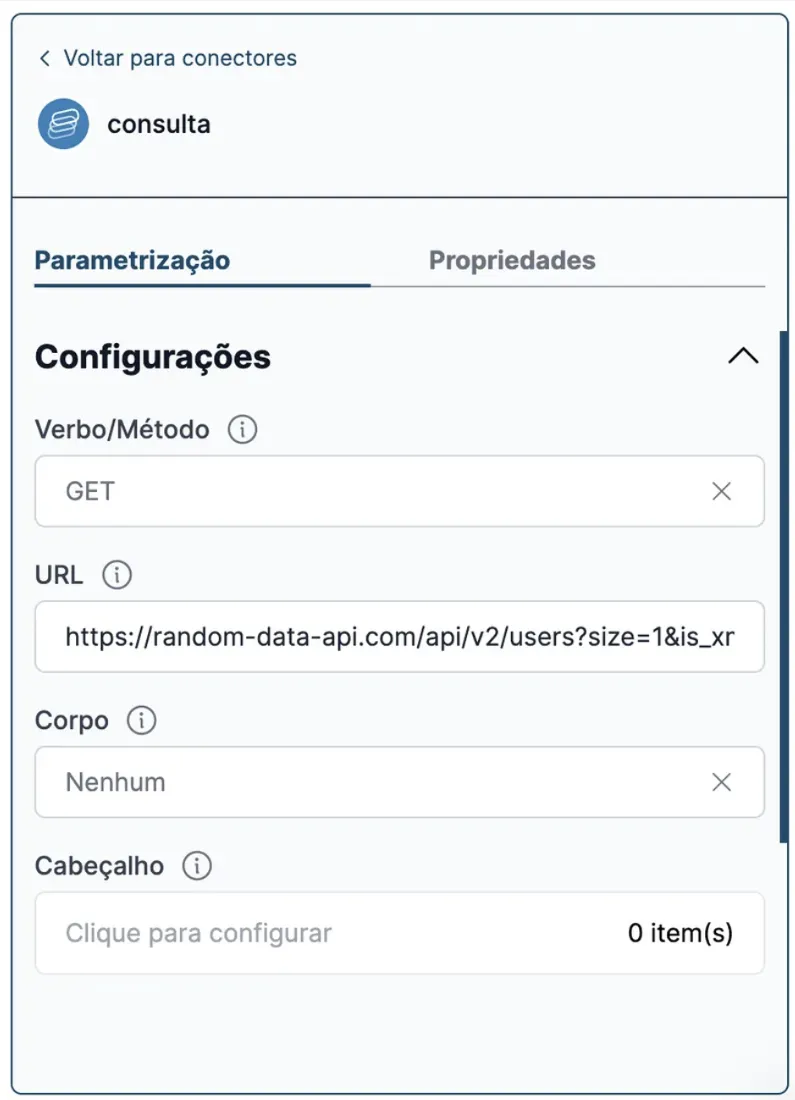This screenshot has height=1100, width=795.
Task: Open info tooltip beside Cabeçalho label
Action: coord(197,865)
